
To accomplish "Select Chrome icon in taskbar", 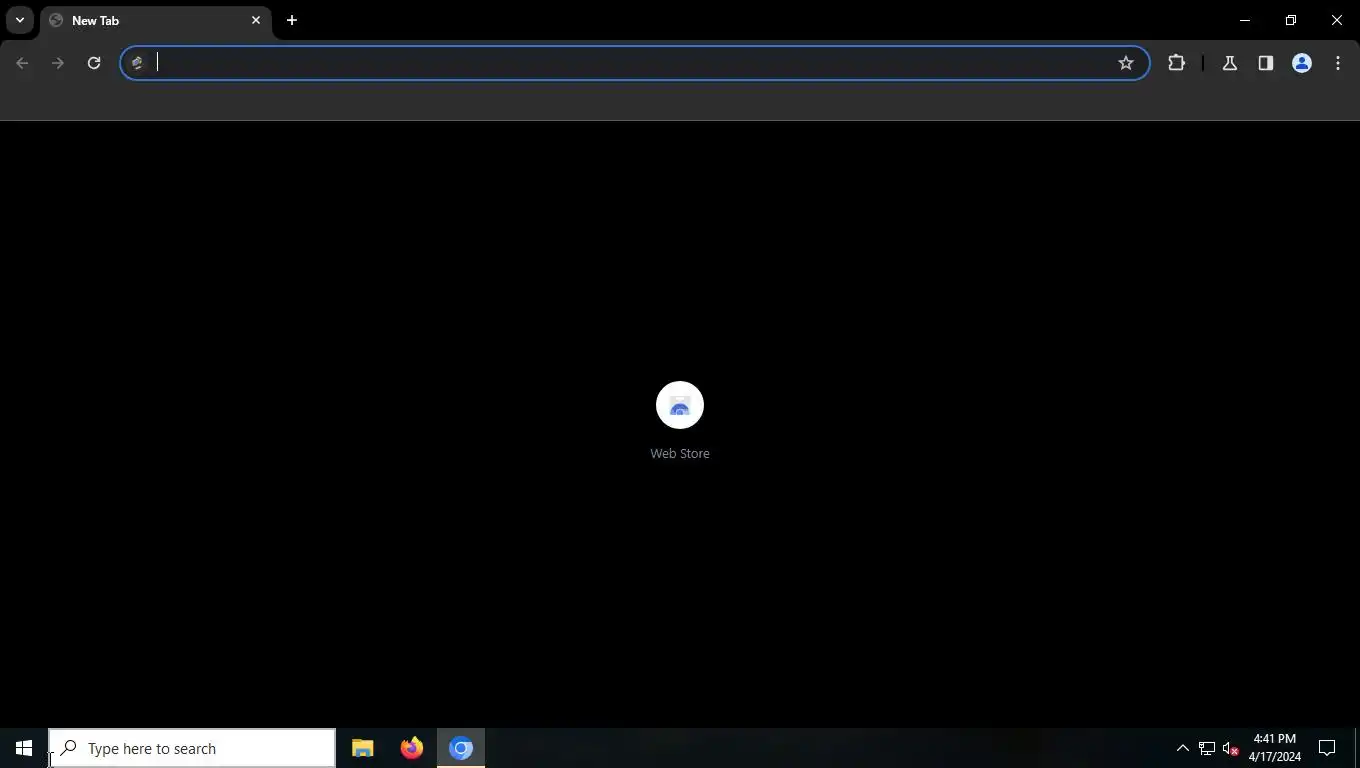I will (x=461, y=748).
